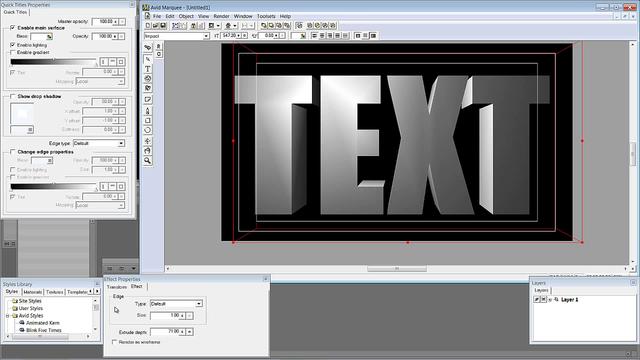
Task: Open the Edge type dropdown in Quick Titles
Action: click(x=99, y=143)
